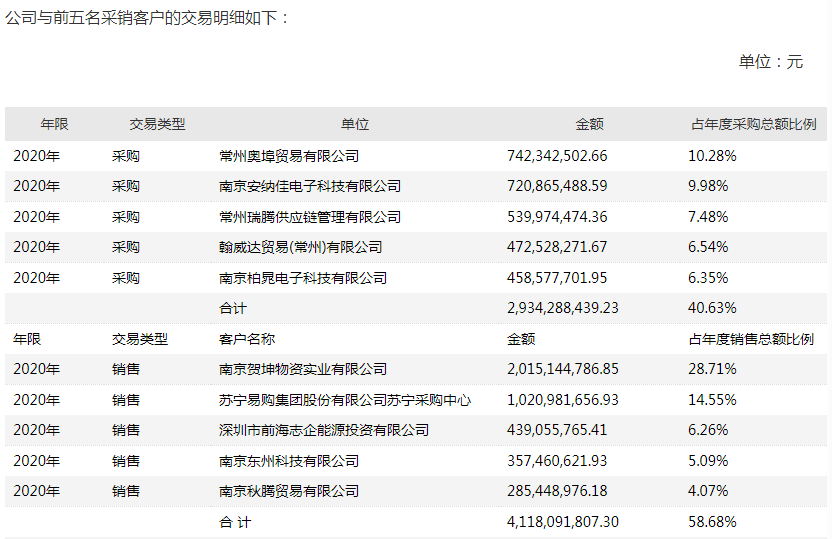The height and width of the screenshot is (539, 832).
Task: Select customer 南京秋腾贸易有限公司
Action: 289,491
